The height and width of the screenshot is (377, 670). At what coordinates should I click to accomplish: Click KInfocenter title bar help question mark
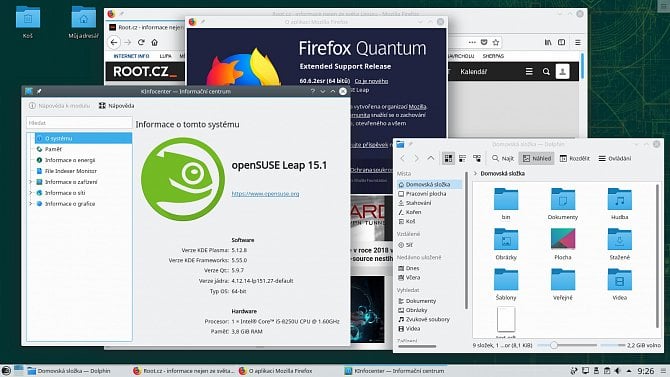(312, 91)
